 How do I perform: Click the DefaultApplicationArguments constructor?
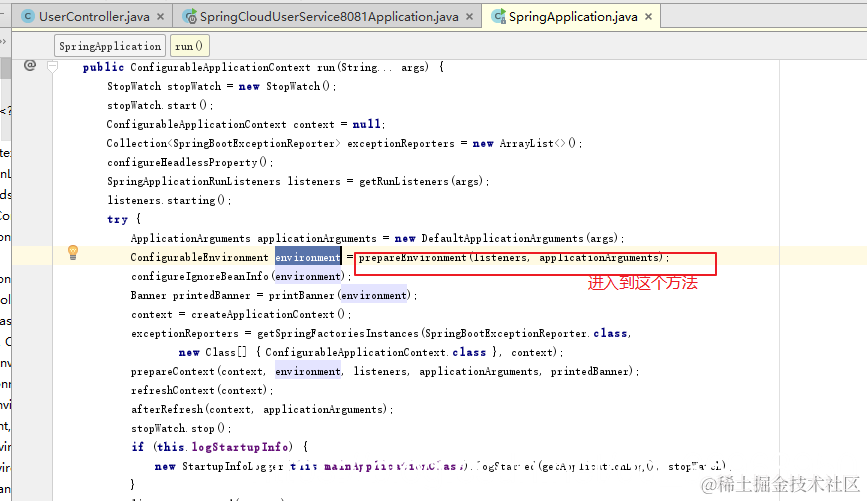click(x=503, y=238)
